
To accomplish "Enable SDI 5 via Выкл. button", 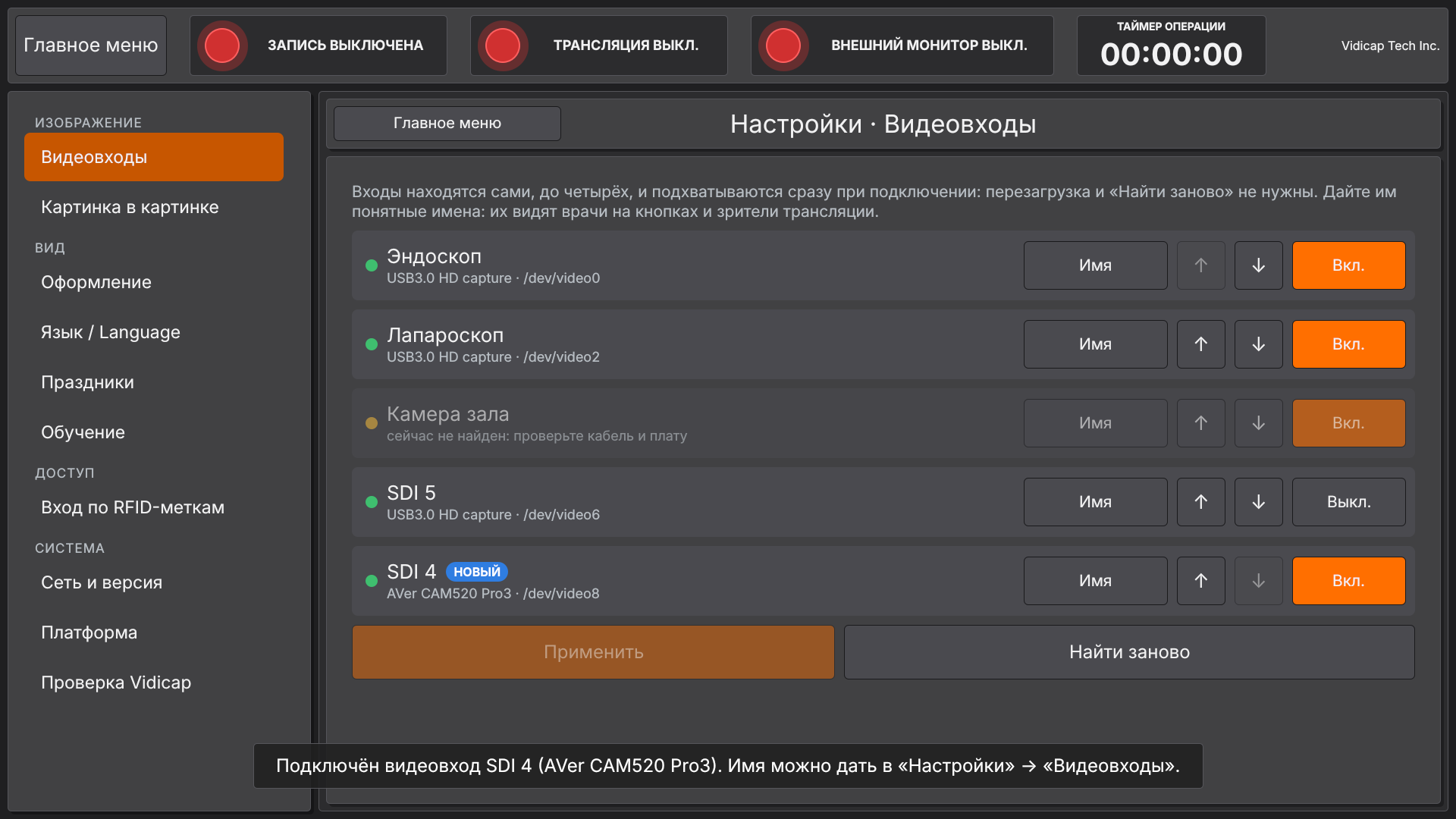I will 1348,502.
